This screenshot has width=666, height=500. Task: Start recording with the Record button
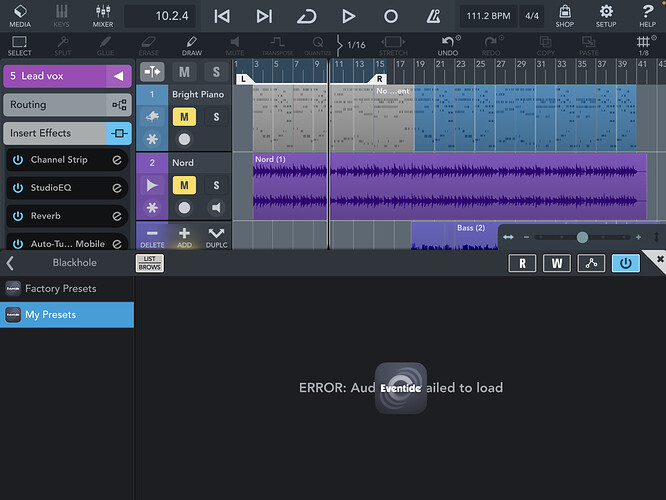click(x=391, y=17)
